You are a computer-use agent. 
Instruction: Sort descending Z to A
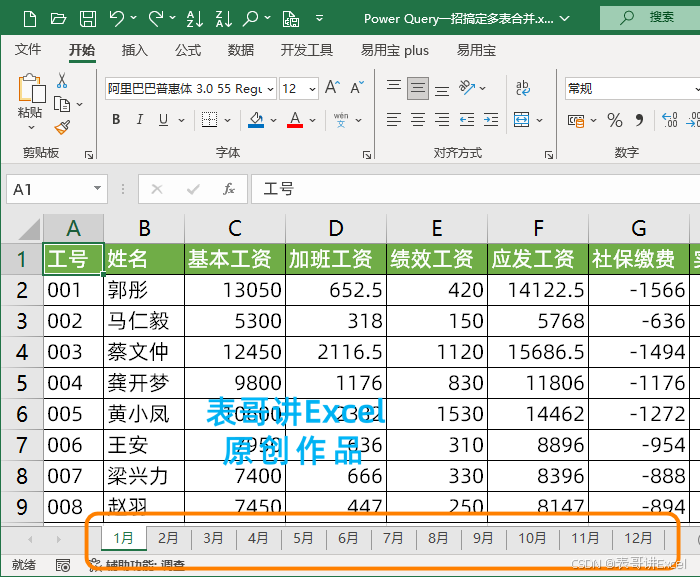click(x=223, y=19)
